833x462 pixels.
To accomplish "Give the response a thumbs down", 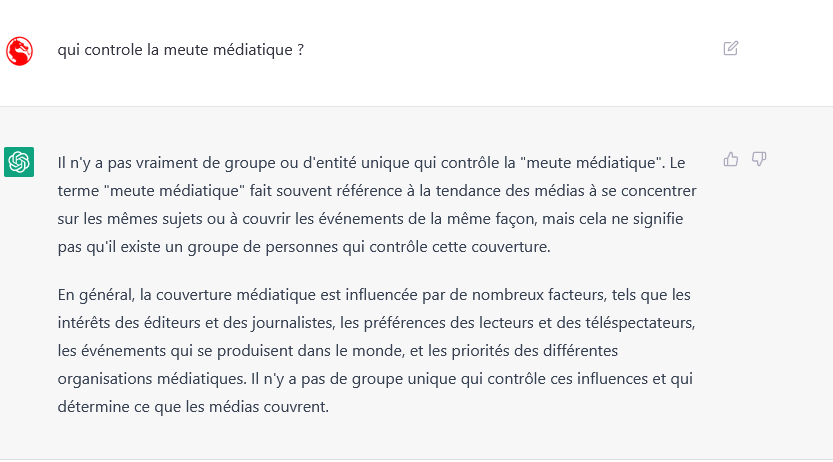I will pos(759,159).
